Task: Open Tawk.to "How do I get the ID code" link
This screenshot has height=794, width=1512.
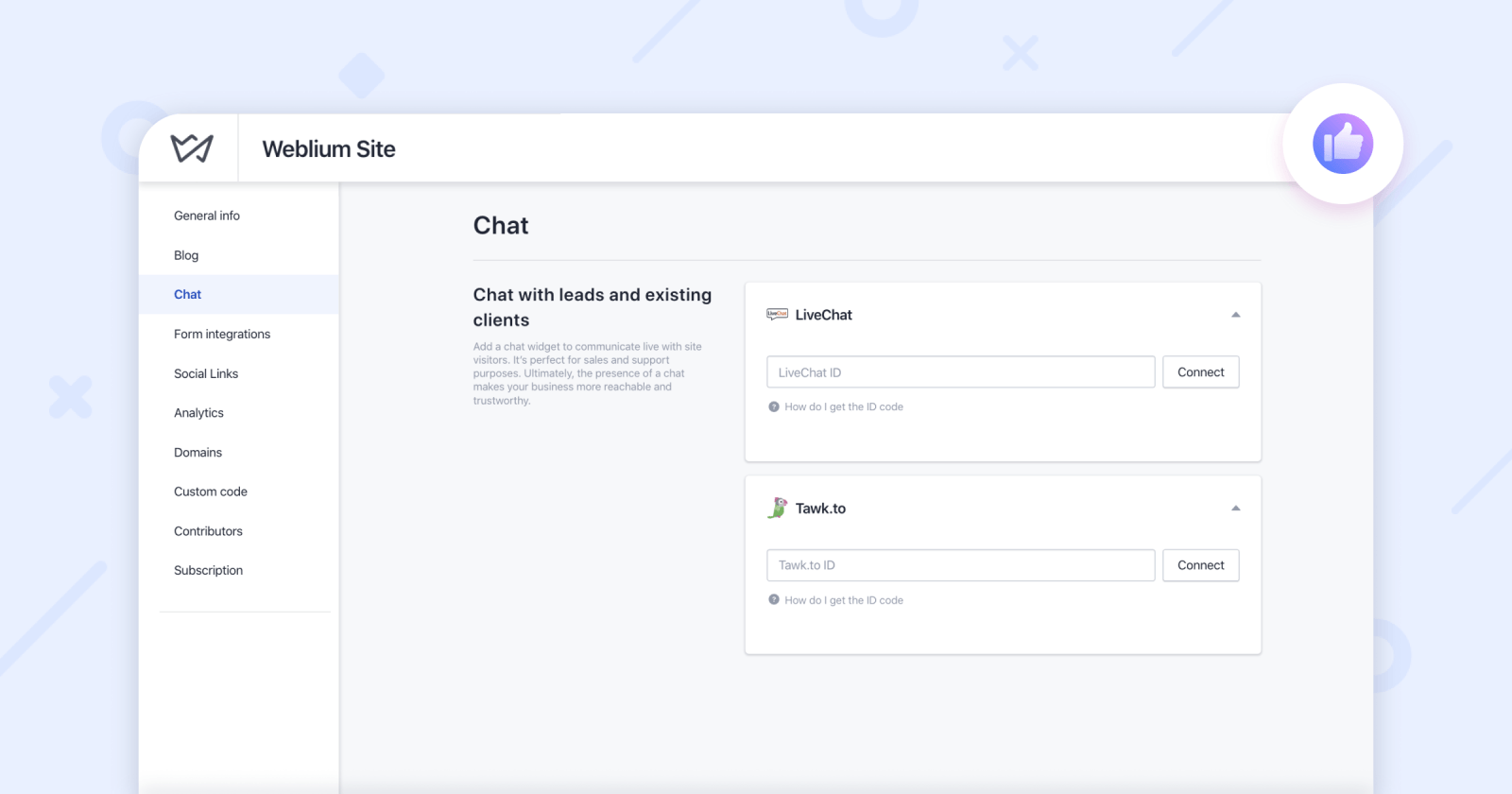Action: click(844, 600)
